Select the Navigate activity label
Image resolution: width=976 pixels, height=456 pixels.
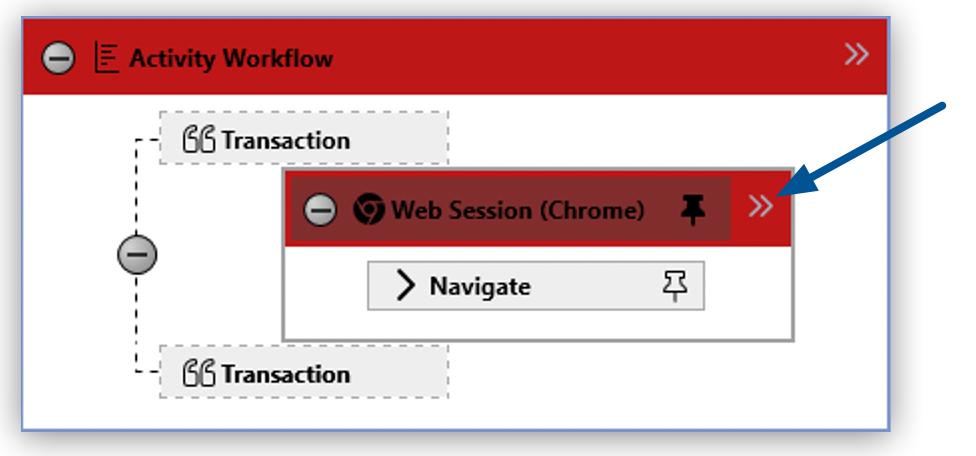click(480, 287)
